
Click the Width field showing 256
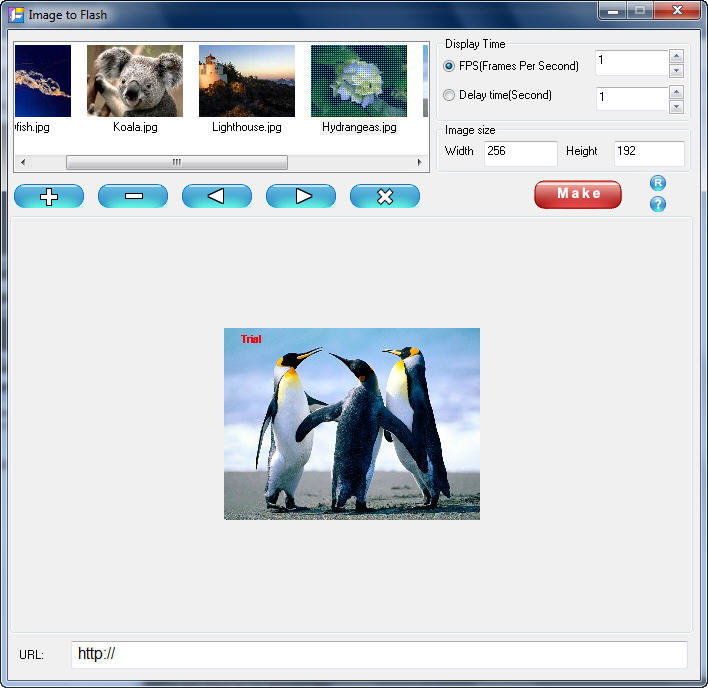coord(521,153)
